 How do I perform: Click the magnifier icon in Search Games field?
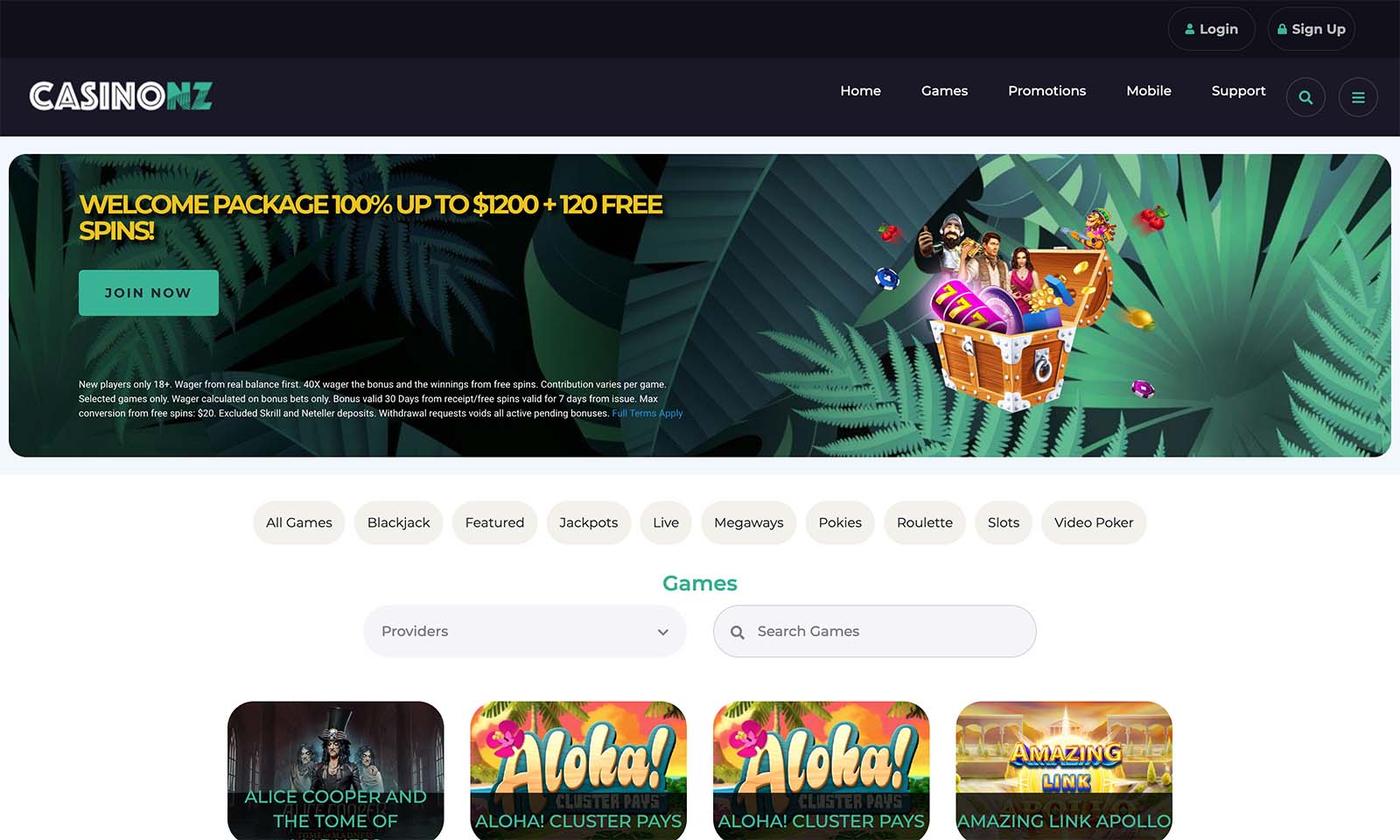point(738,632)
